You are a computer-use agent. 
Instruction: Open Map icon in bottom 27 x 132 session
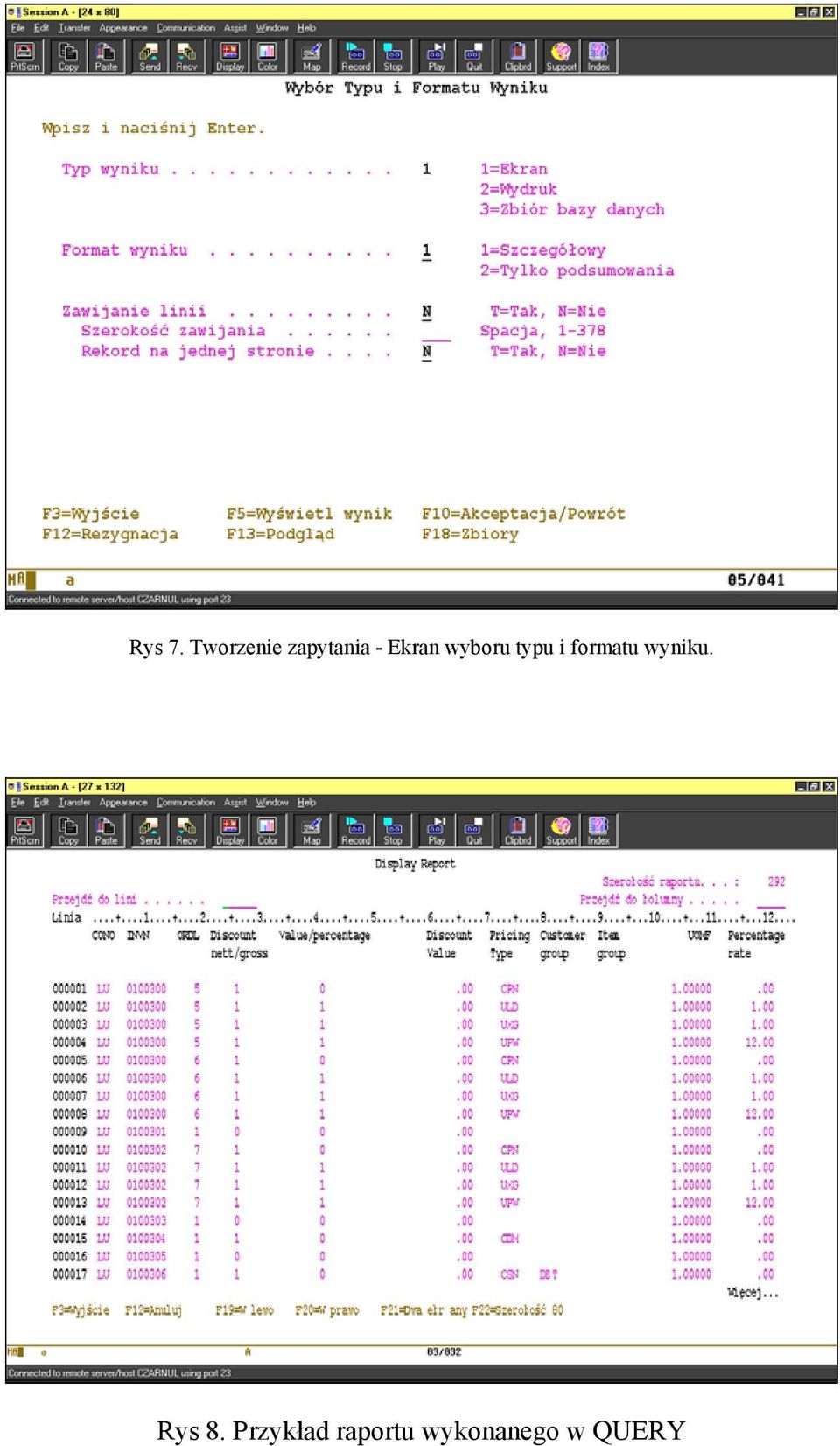pyautogui.click(x=311, y=830)
